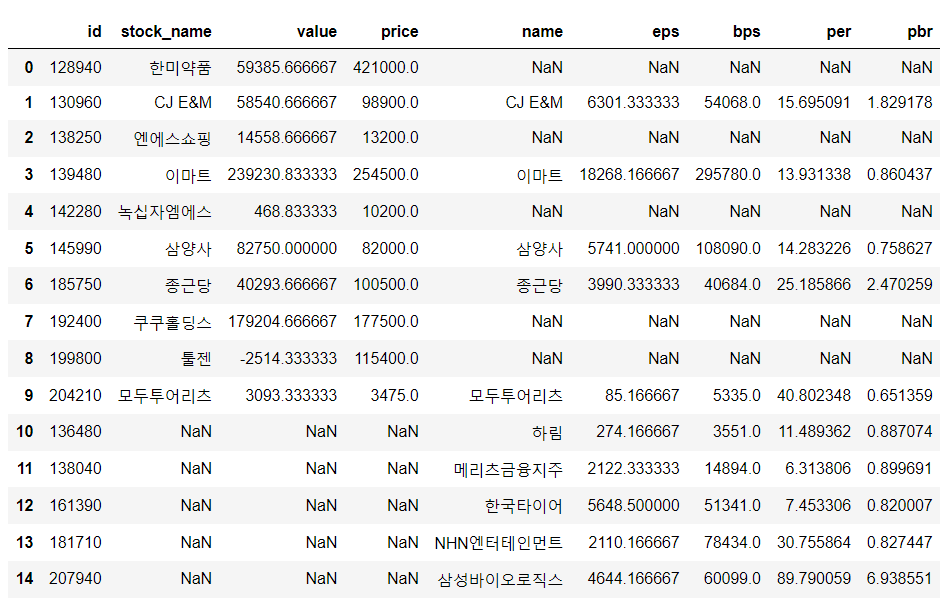
Task: Select value cell 82750.000000
Action: point(286,248)
